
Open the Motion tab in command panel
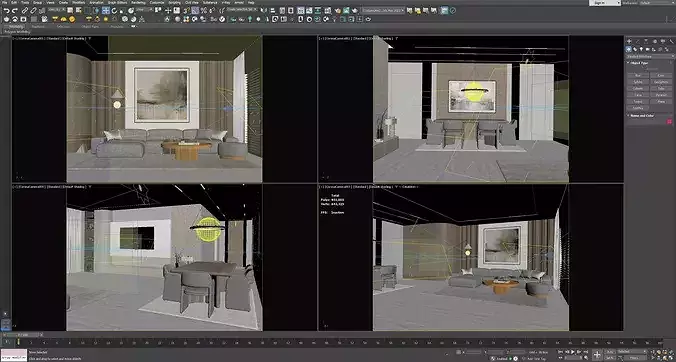pos(654,41)
